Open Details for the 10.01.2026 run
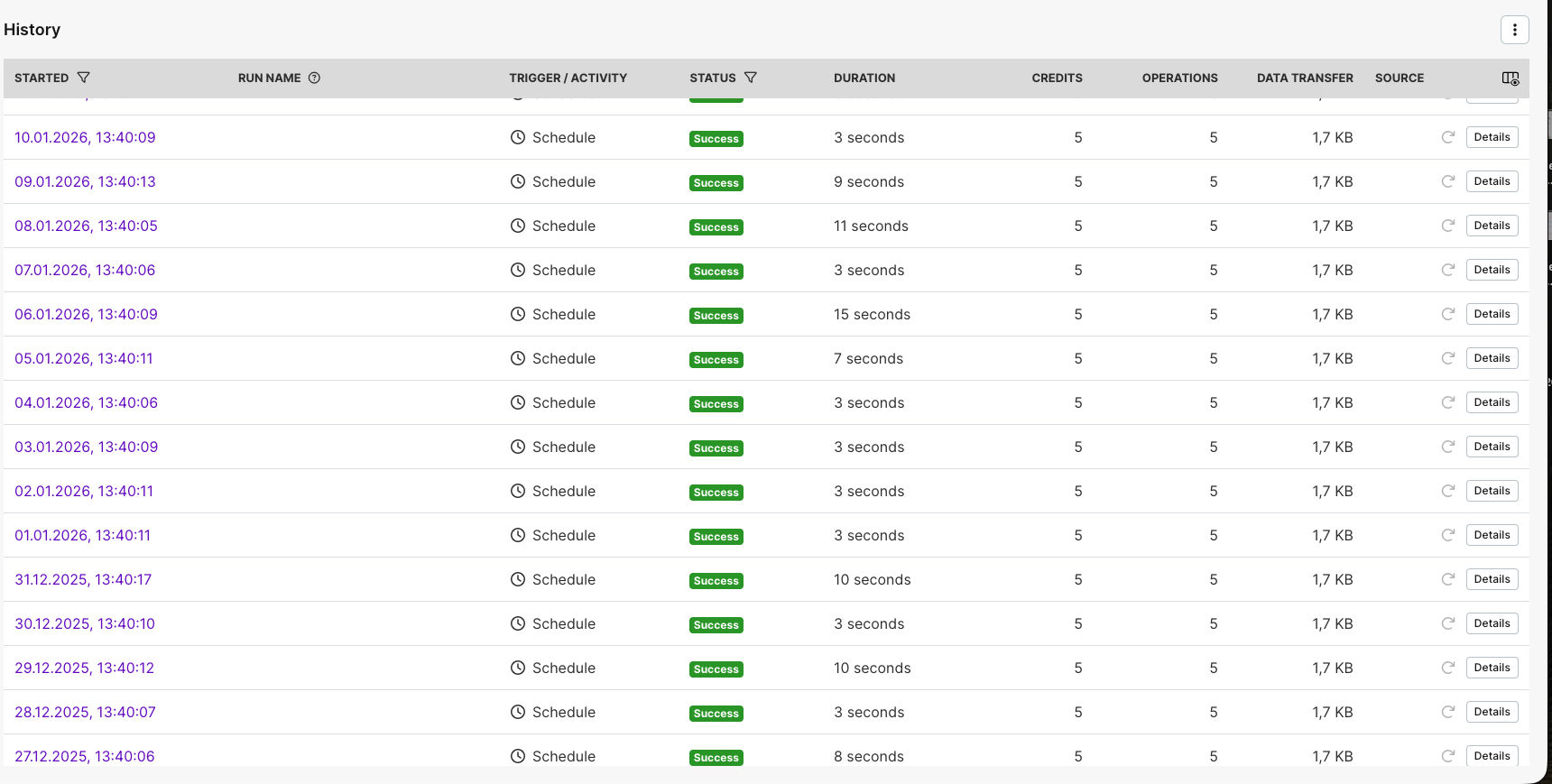The image size is (1552, 784). (x=1492, y=137)
